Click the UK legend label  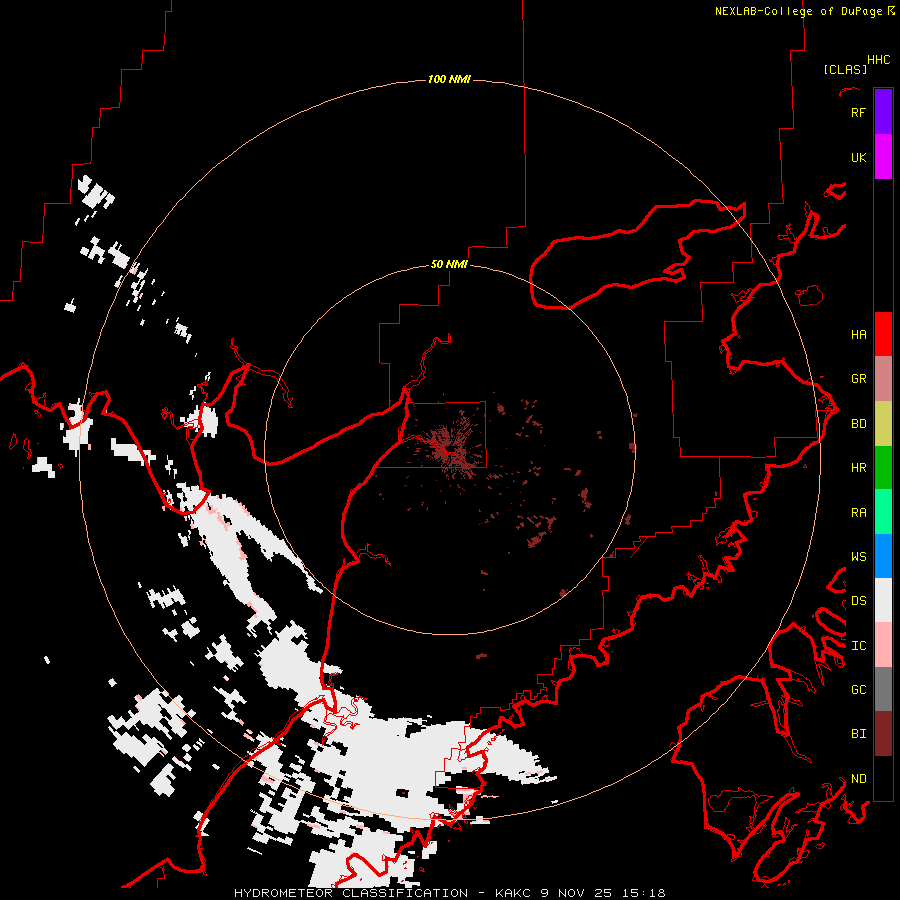(x=858, y=157)
